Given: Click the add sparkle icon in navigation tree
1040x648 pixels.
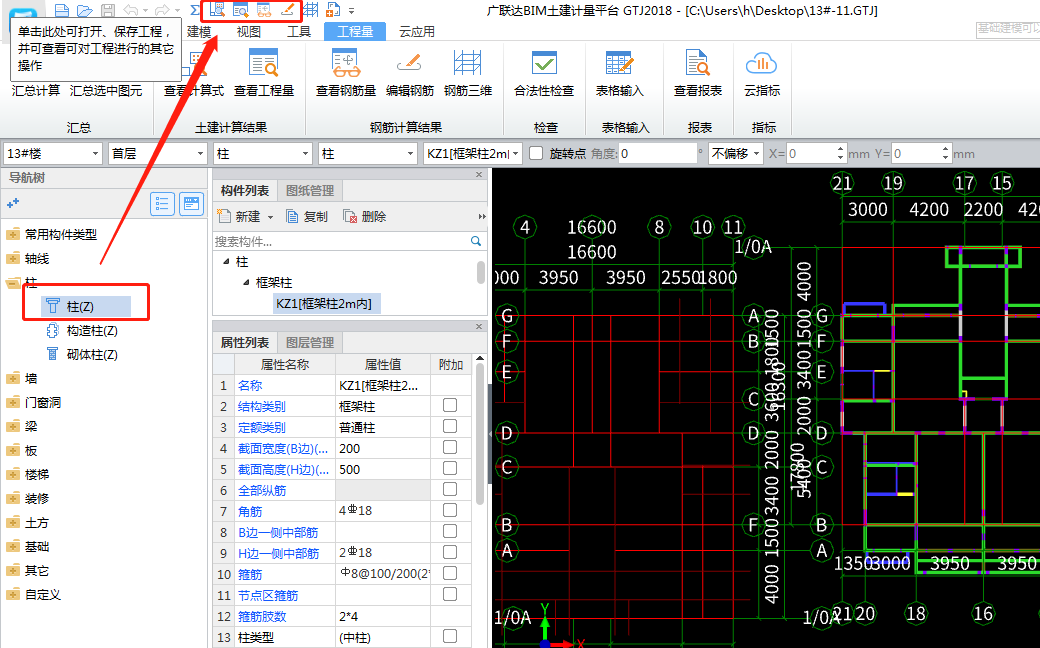Looking at the screenshot, I should pos(13,204).
